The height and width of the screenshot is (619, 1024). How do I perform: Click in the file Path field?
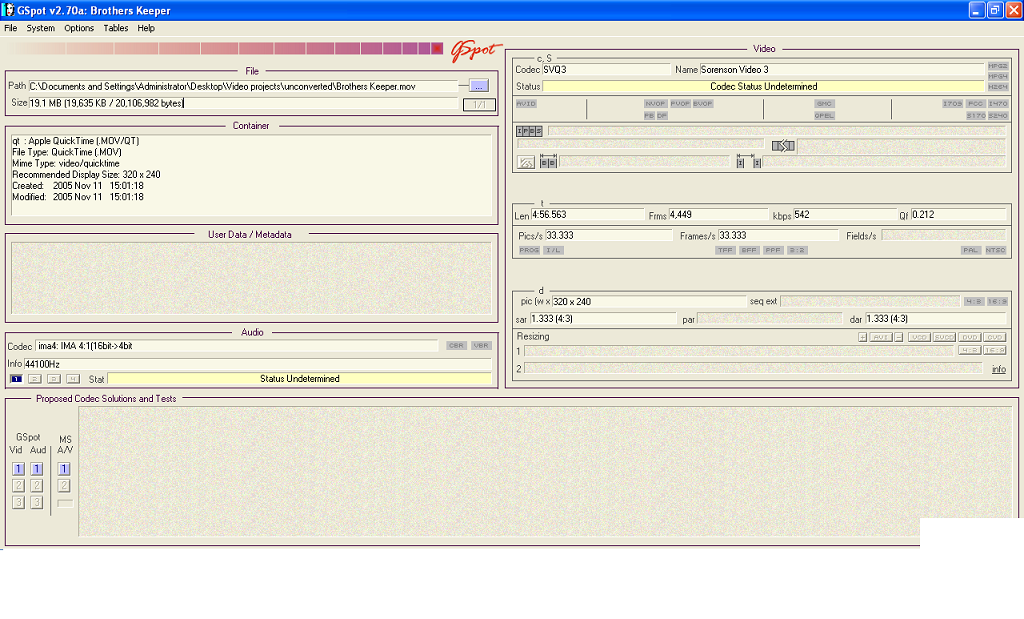pyautogui.click(x=243, y=86)
